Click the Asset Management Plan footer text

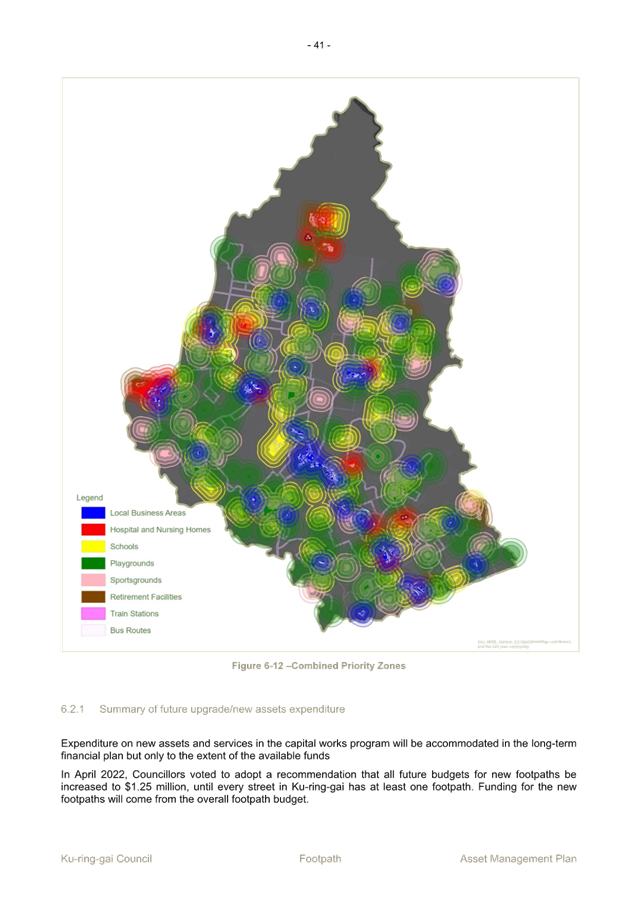(518, 859)
